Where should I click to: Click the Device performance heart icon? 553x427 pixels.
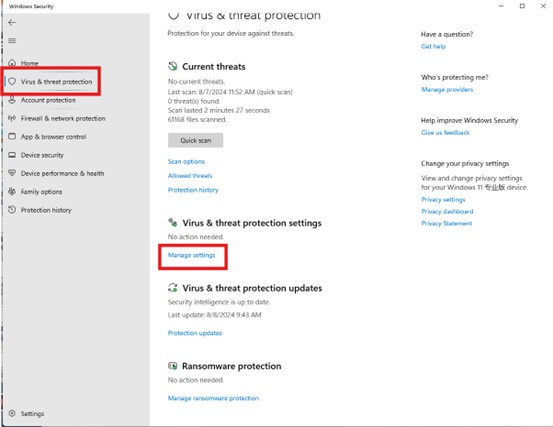click(x=12, y=173)
